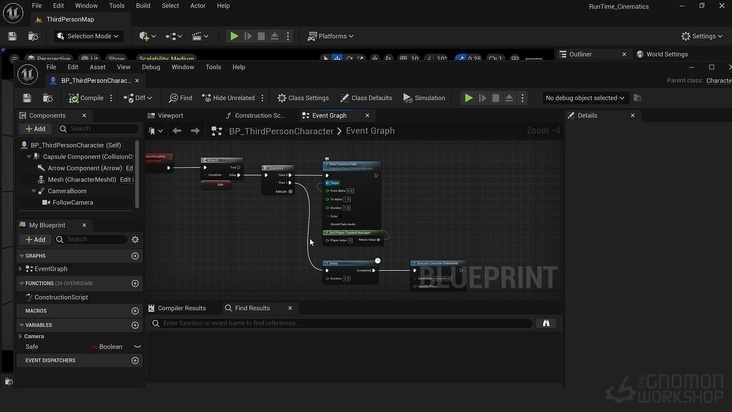Image resolution: width=732 pixels, height=412 pixels.
Task: Add a new event dispatcher
Action: pyautogui.click(x=135, y=360)
